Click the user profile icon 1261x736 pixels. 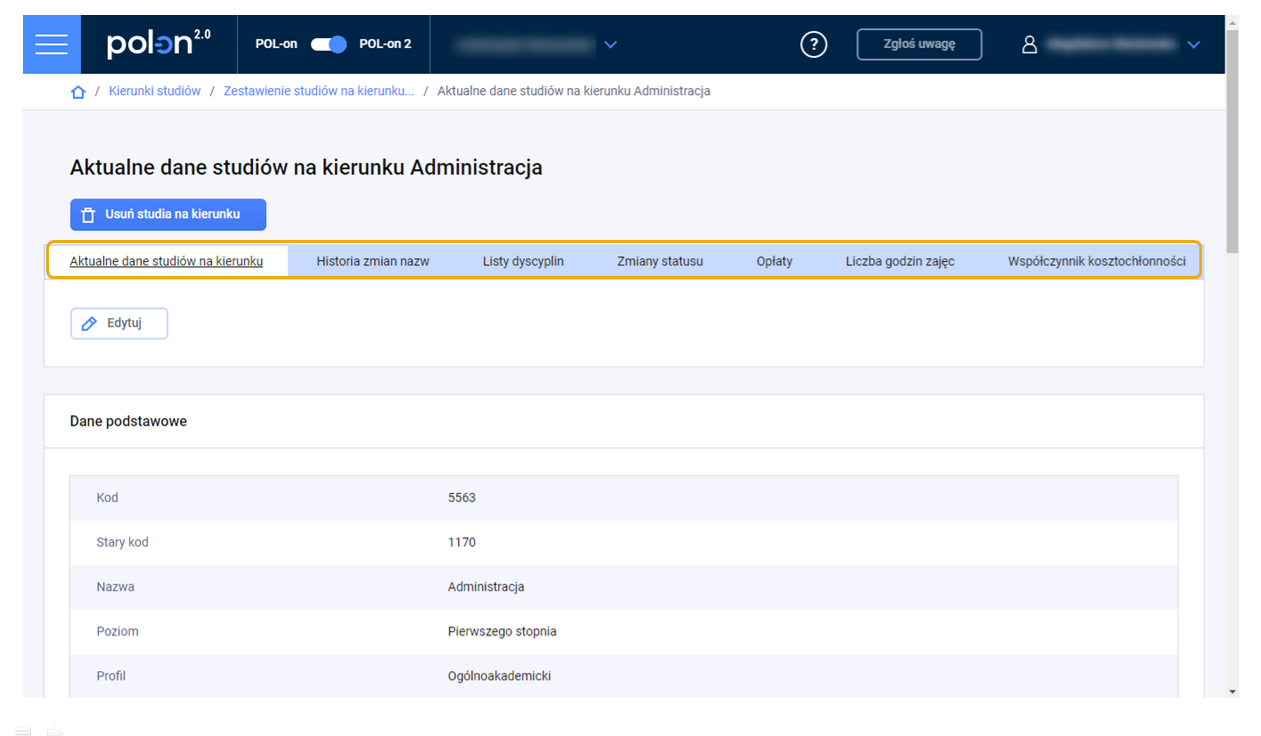[x=1030, y=45]
